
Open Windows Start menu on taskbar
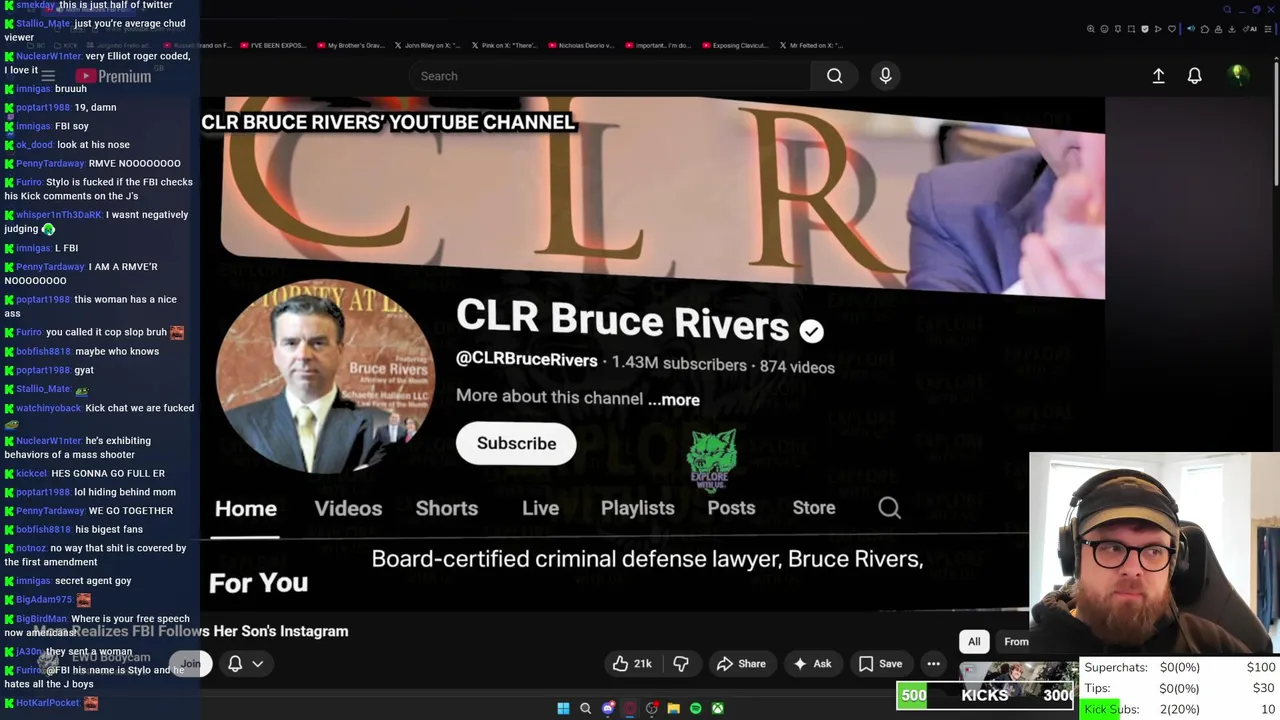pos(563,708)
